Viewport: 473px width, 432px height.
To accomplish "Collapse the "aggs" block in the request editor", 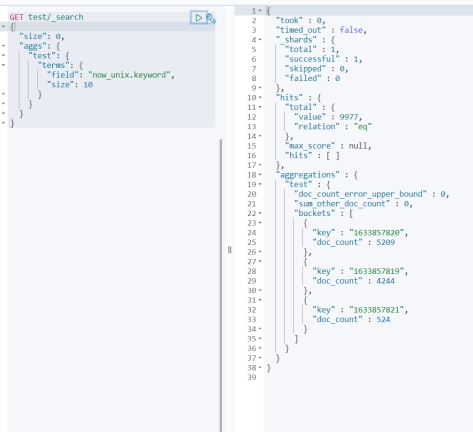I will click(x=3, y=46).
